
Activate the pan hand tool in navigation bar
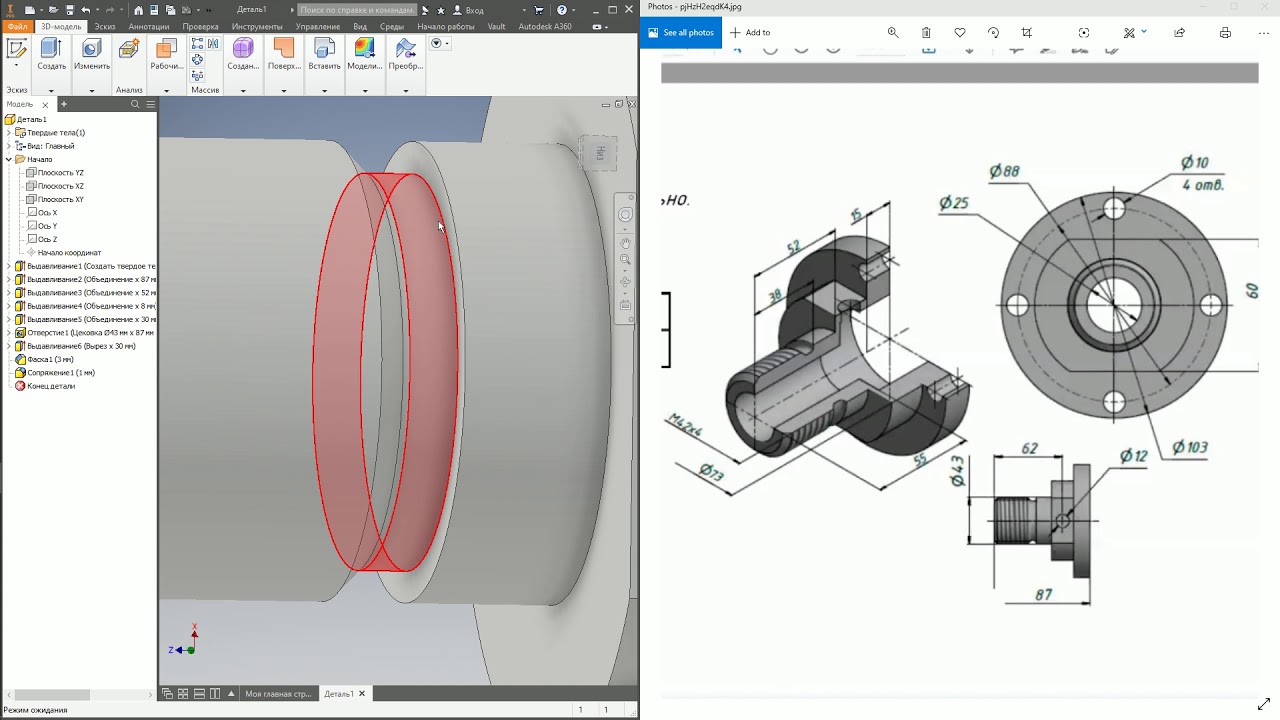[625, 243]
